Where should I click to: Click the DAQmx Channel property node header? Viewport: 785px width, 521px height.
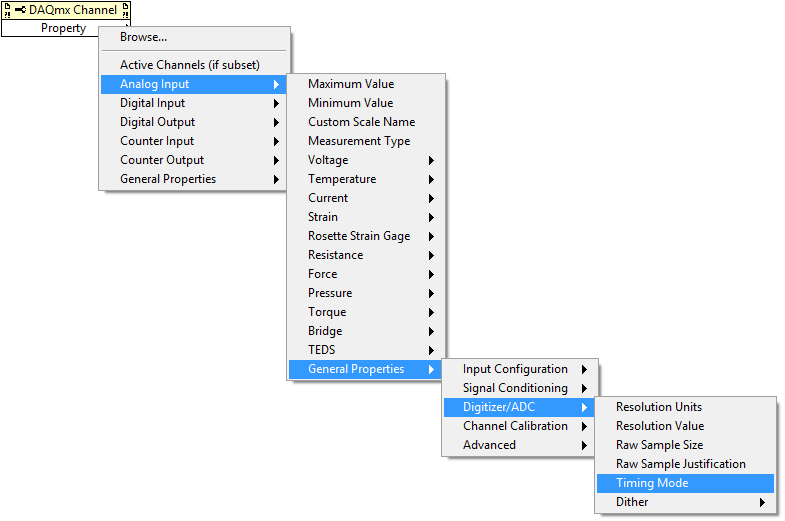[66, 10]
